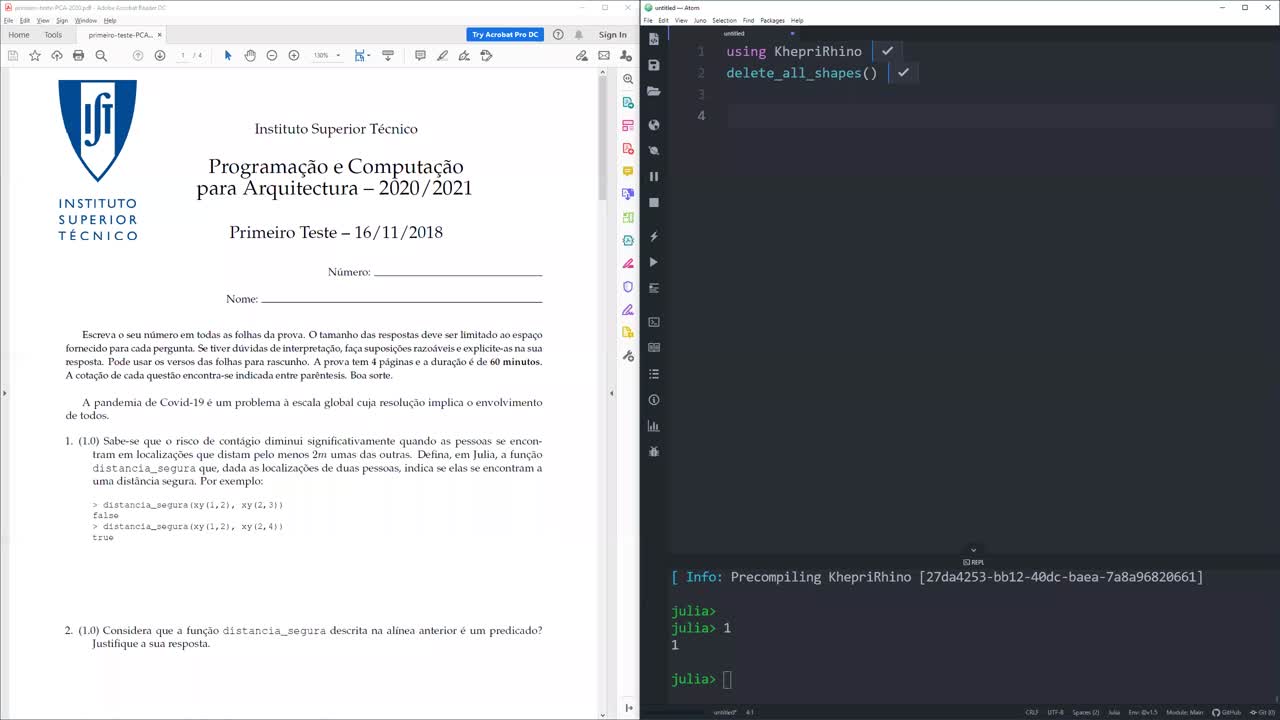The image size is (1280, 720).
Task: Click the print icon in Acrobat toolbar
Action: [x=78, y=56]
